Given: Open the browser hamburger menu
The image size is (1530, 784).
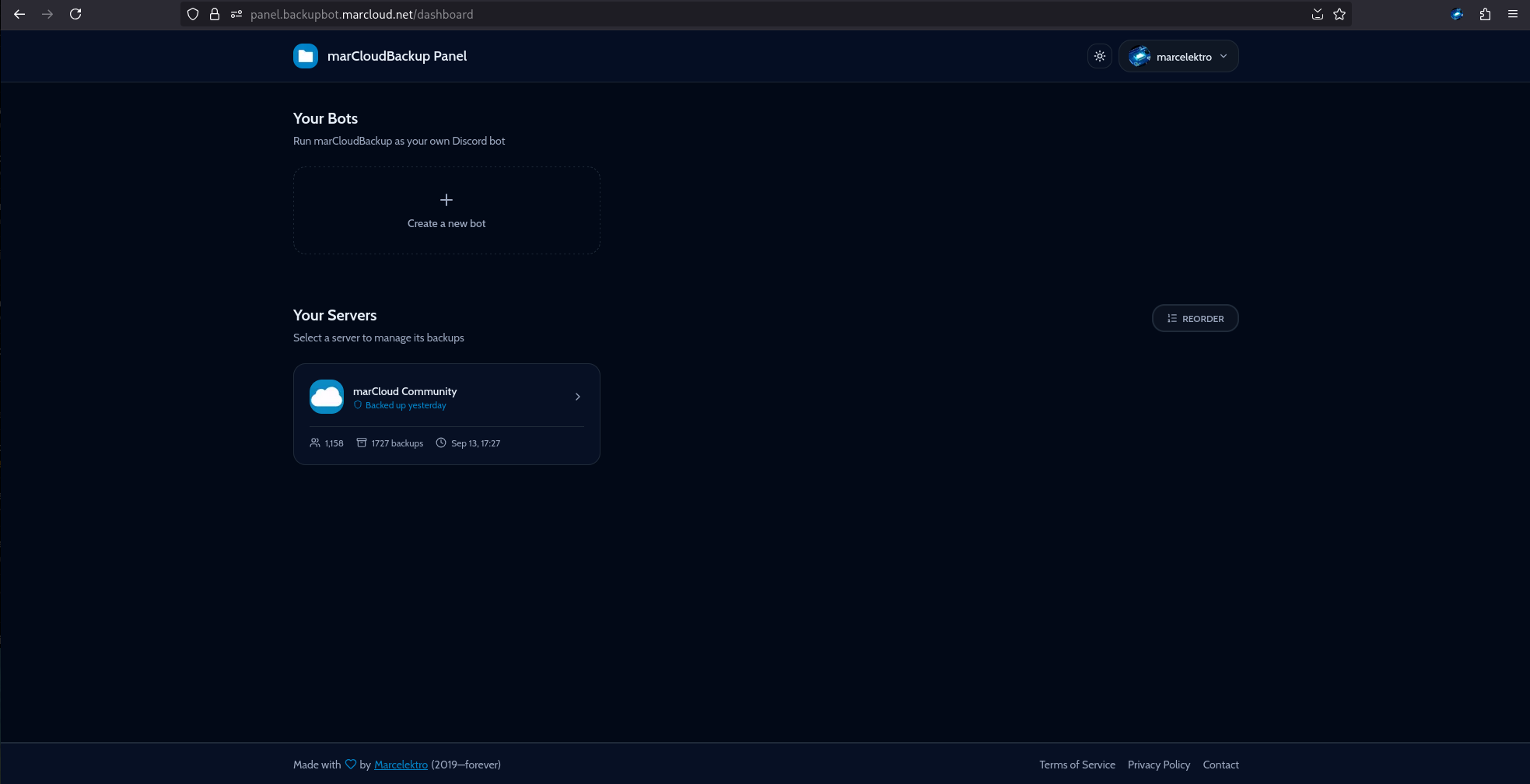Looking at the screenshot, I should [1513, 14].
